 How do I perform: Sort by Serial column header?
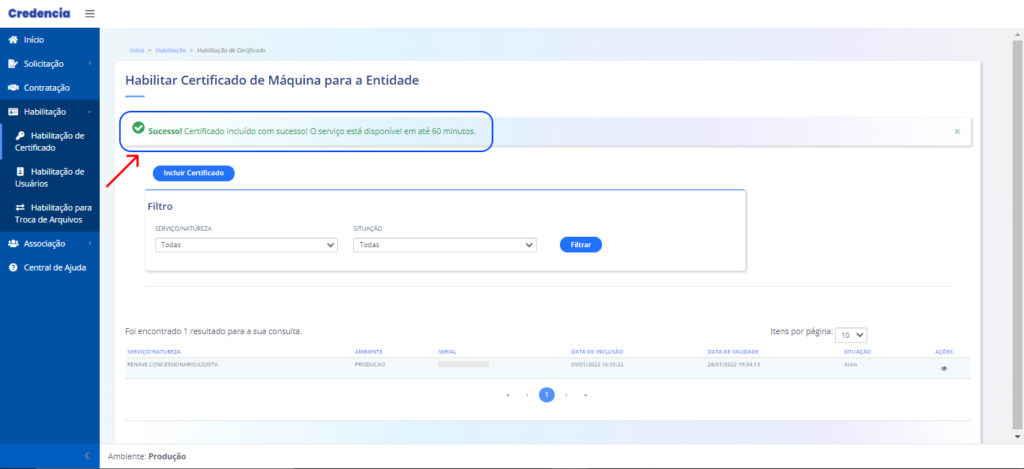pos(447,352)
